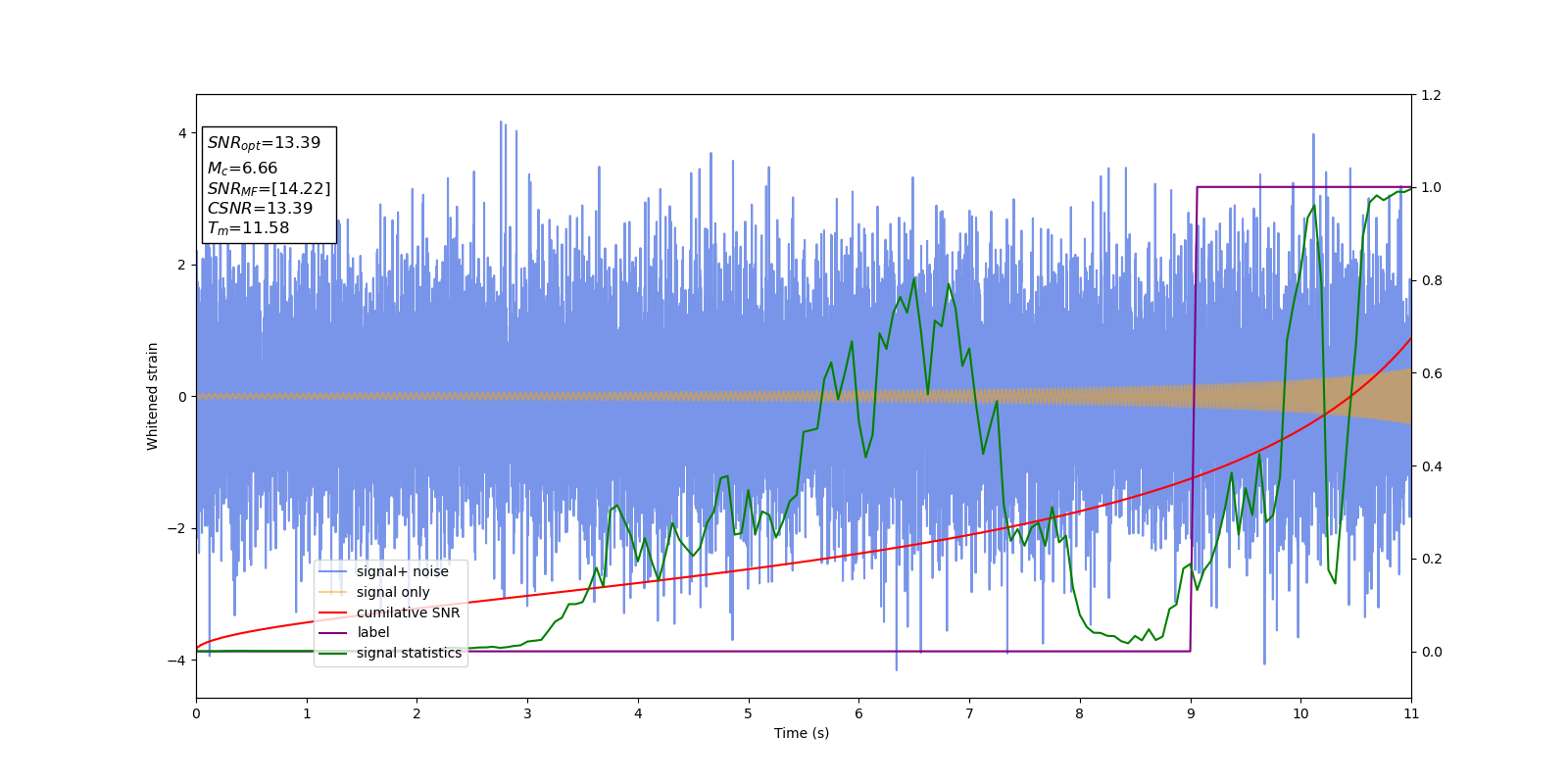Click the x-axis tick label 9
Image resolution: width=1568 pixels, height=784 pixels.
coord(1191,713)
